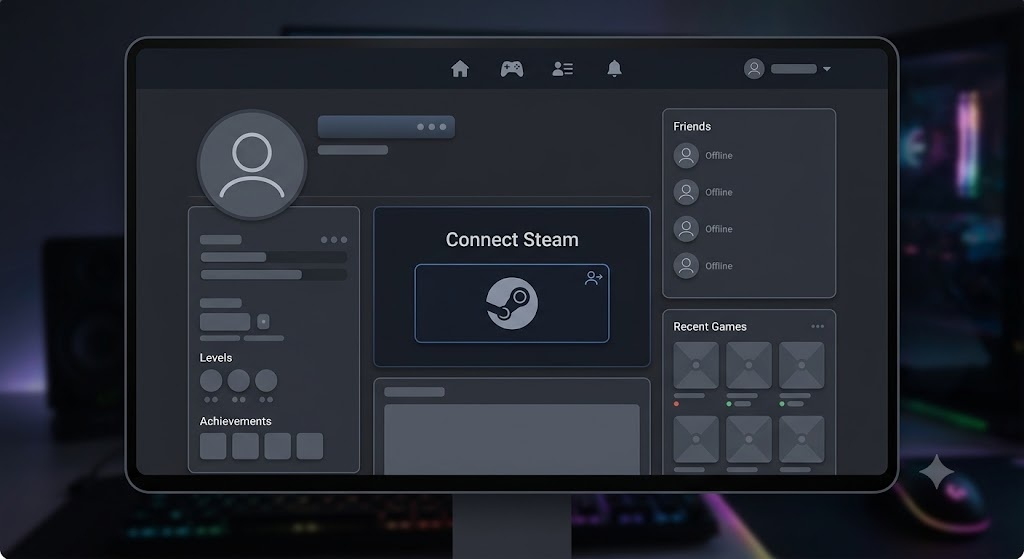Select the Connect Steam heading
The width and height of the screenshot is (1024, 559).
pos(512,240)
